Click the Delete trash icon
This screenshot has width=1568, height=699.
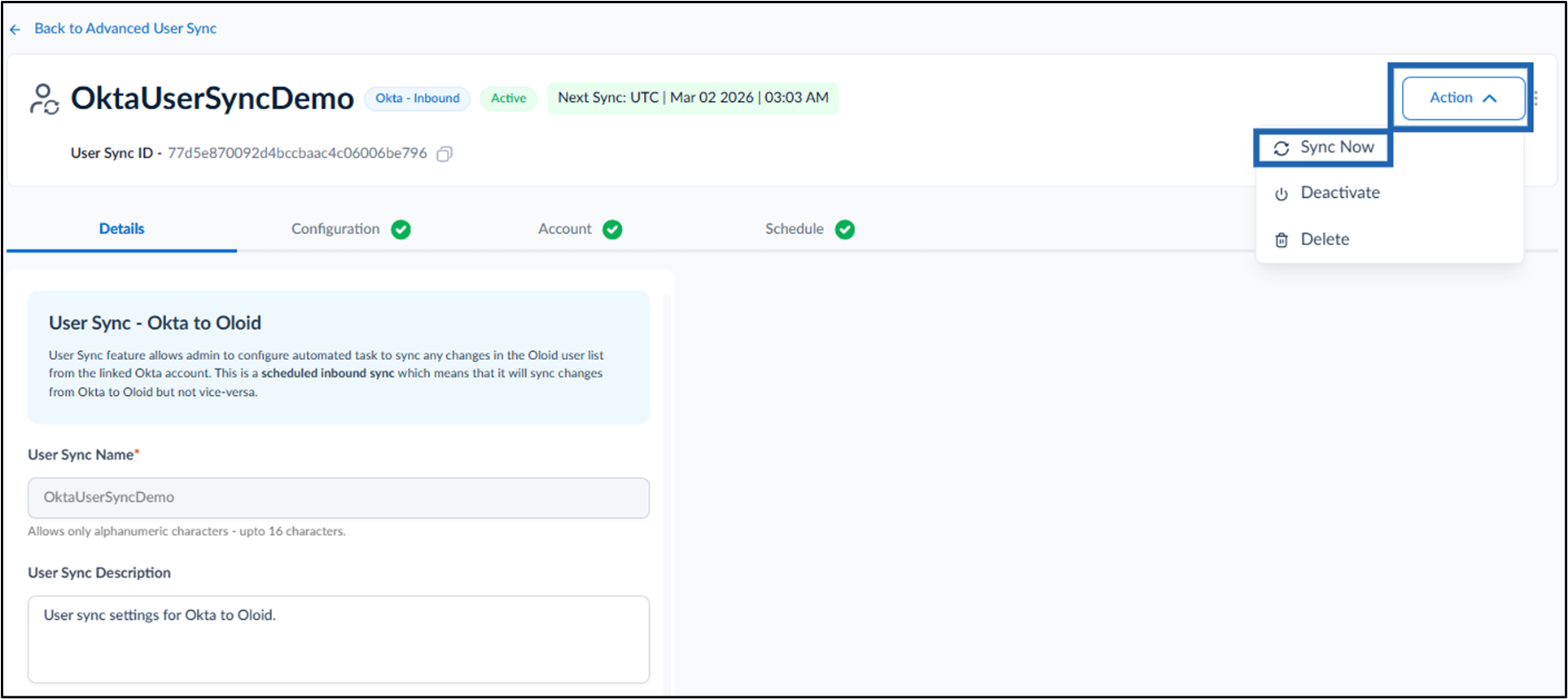(1281, 240)
